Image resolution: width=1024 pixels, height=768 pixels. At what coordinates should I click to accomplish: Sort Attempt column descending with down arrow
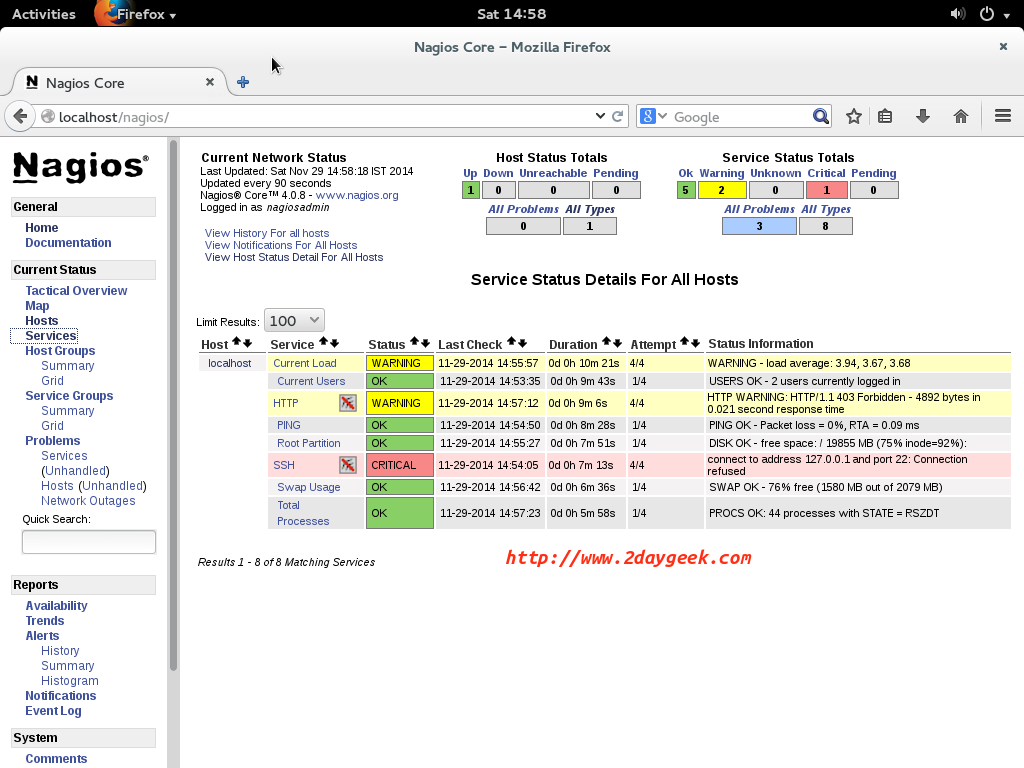tap(696, 343)
